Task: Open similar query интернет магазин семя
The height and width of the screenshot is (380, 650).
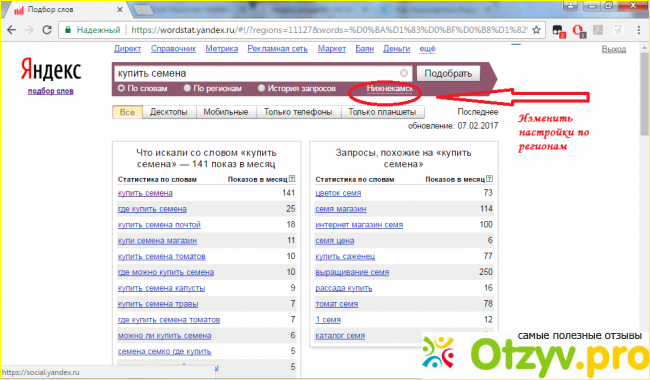Action: tap(359, 225)
